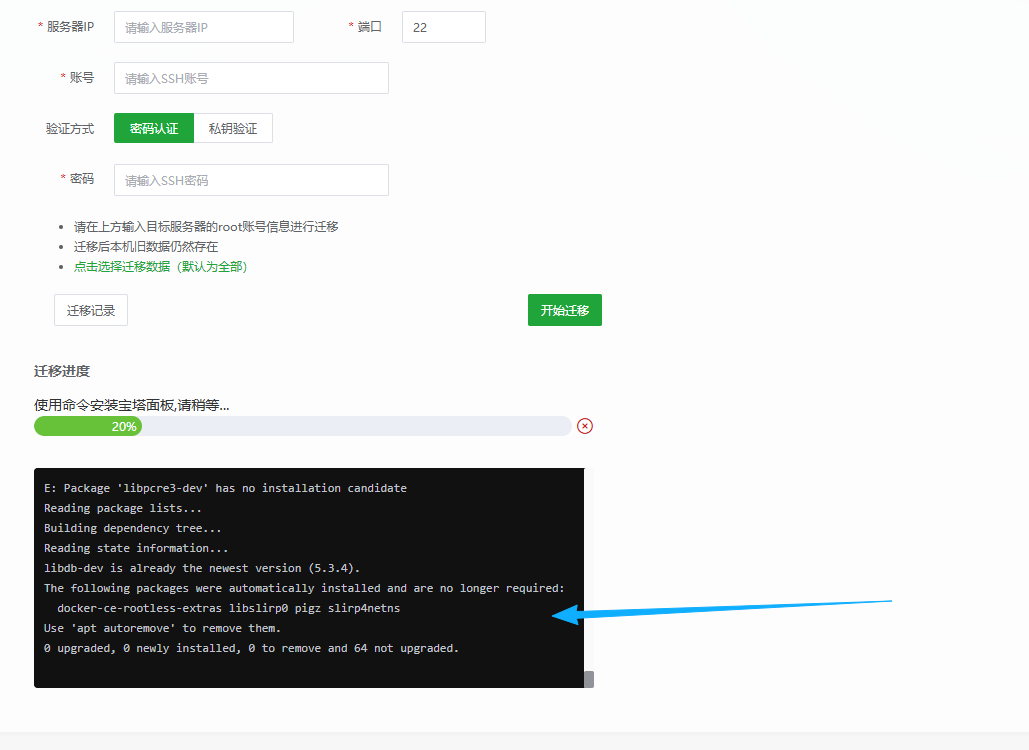Switch to 私钥验证 authentication mode
The width and height of the screenshot is (1029, 750).
click(233, 128)
